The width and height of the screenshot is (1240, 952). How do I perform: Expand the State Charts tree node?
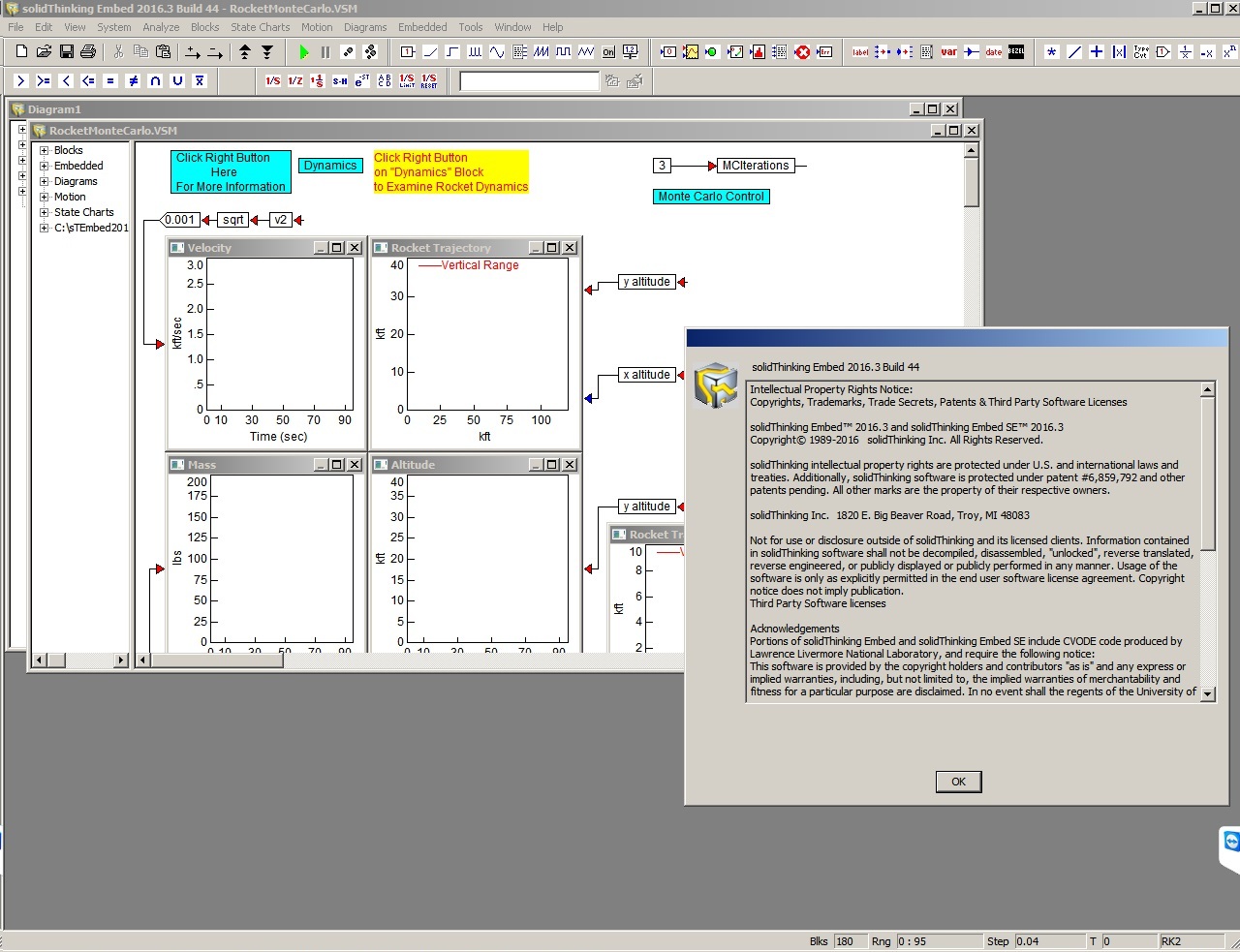pos(44,212)
